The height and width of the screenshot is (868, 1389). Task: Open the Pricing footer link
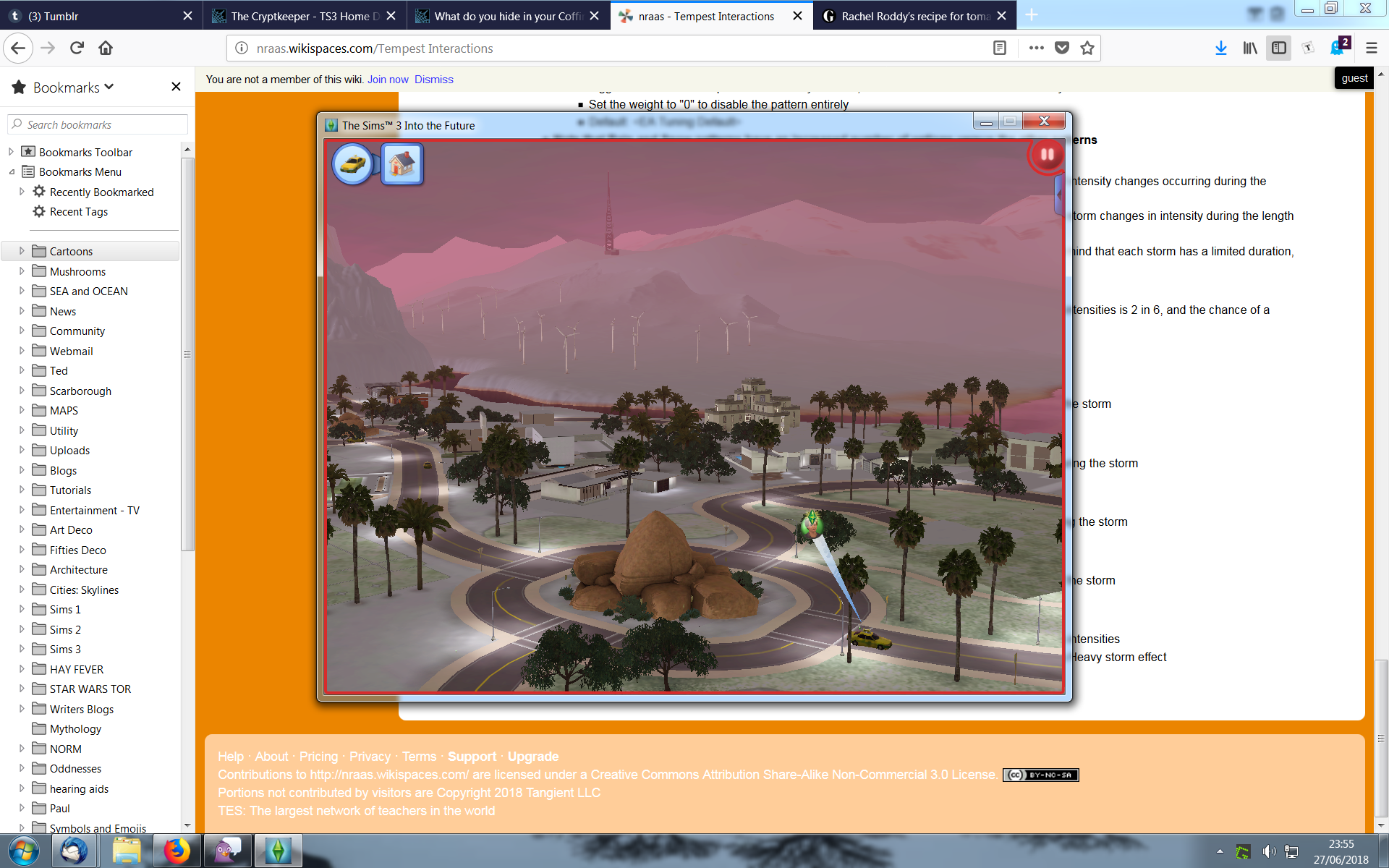(318, 757)
